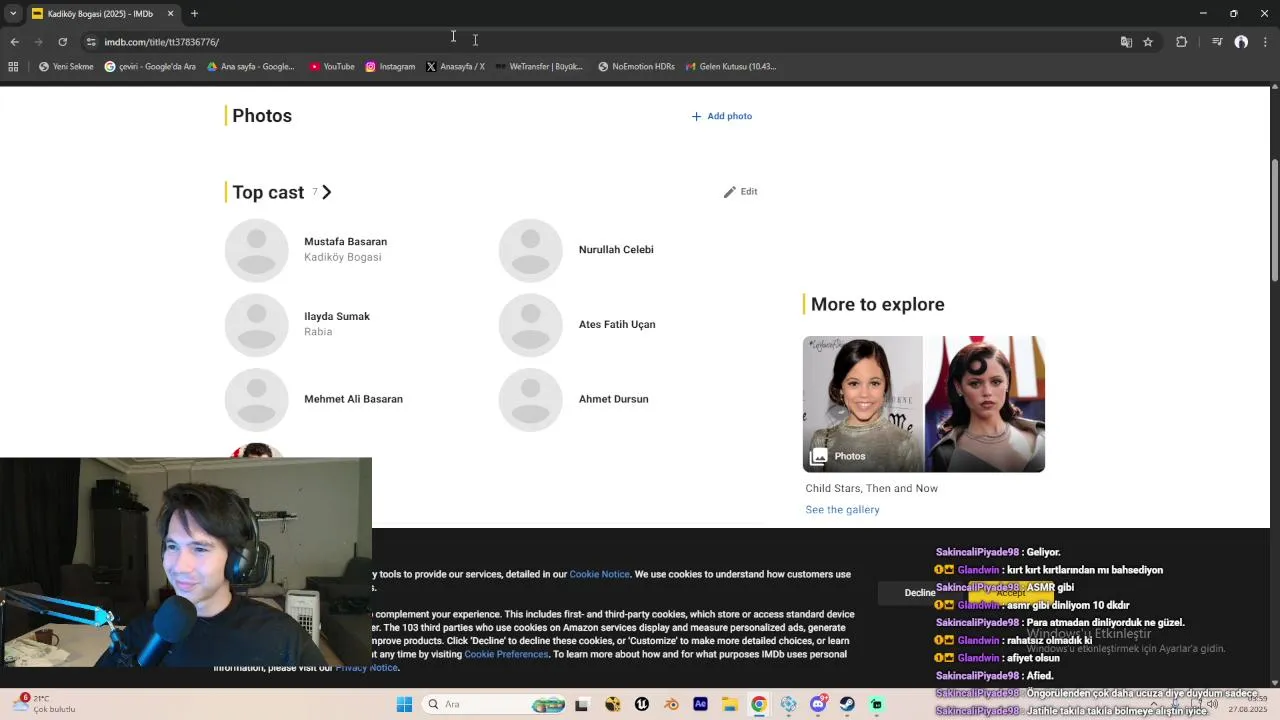Screen dimensions: 1280x720
Task: Open the Anasayfa / X bookmark
Action: tap(455, 67)
